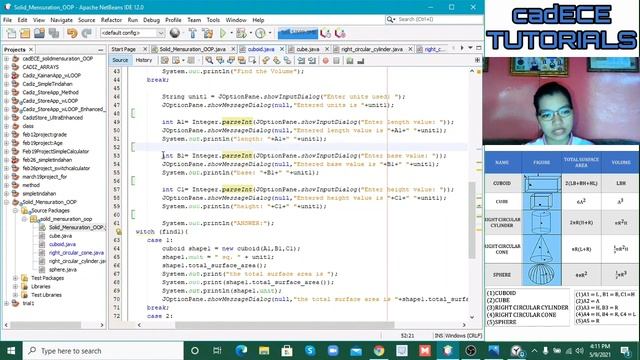Close the cuboid.java tab

(282, 49)
